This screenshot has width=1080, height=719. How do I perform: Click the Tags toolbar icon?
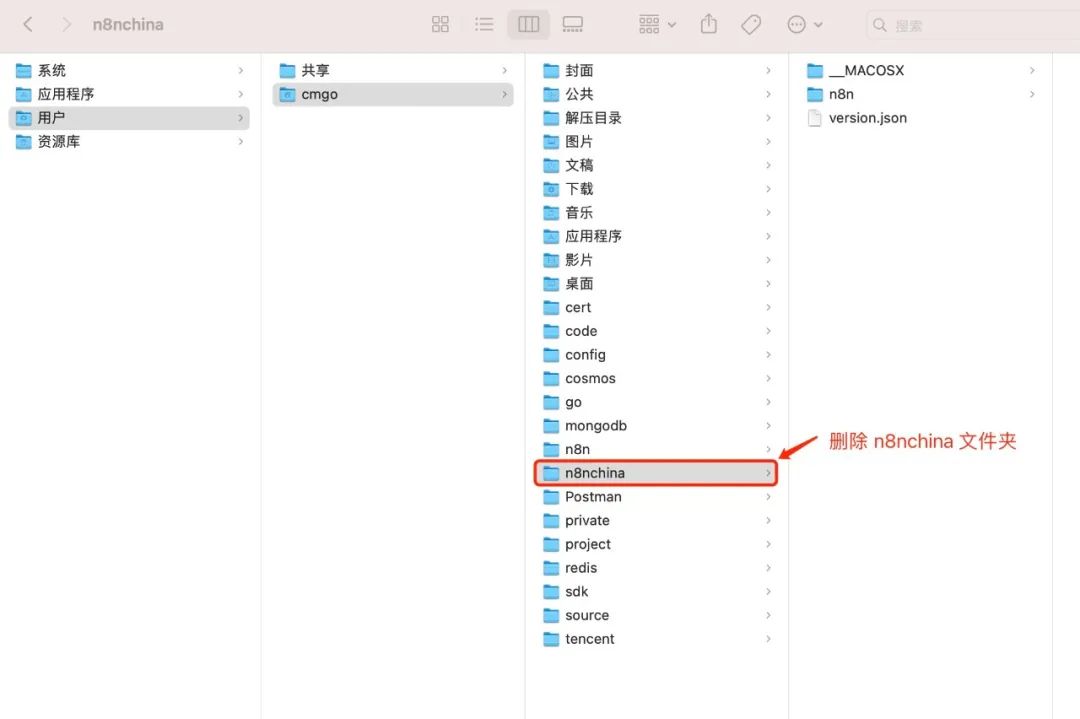751,25
